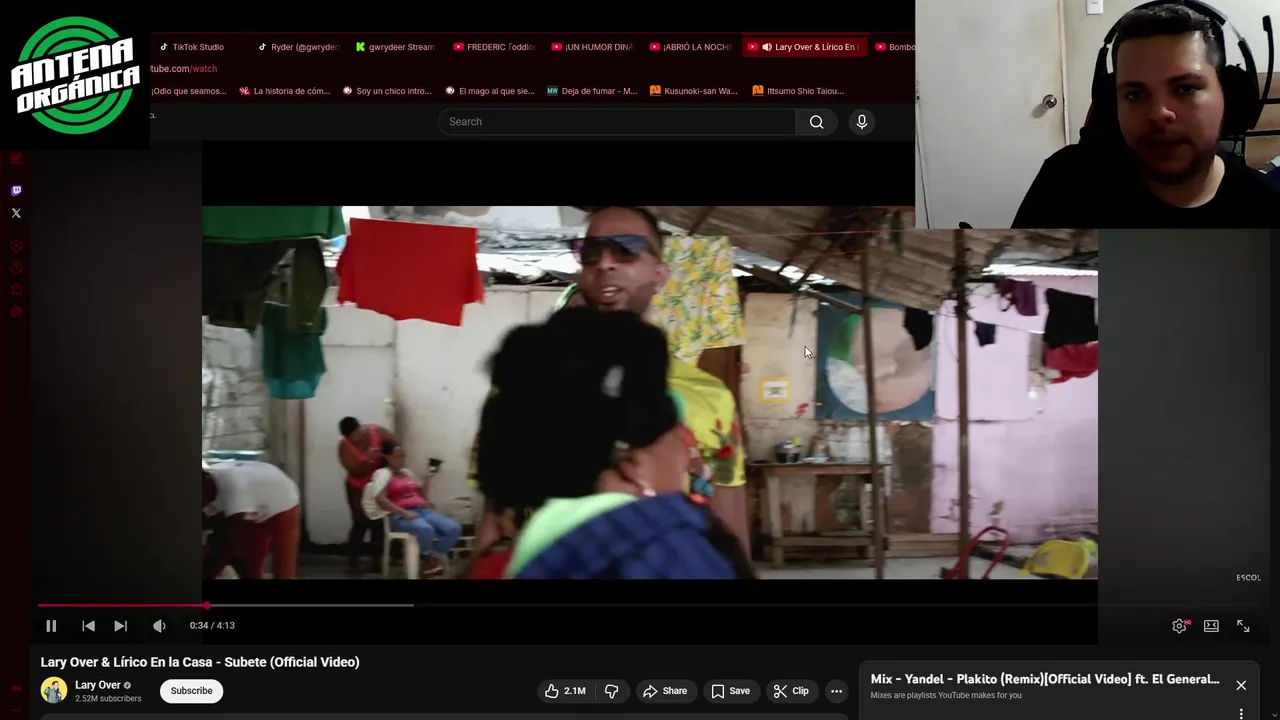Close the Yandel Plakito mix panel
1280x720 pixels.
pyautogui.click(x=1241, y=686)
